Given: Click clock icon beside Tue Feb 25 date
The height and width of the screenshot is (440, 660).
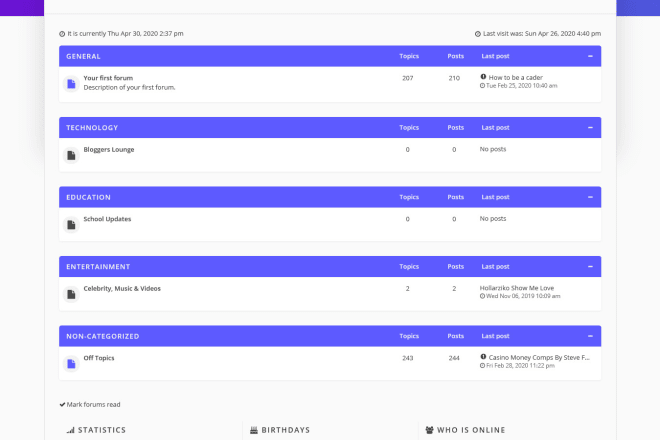Looking at the screenshot, I should [482, 86].
